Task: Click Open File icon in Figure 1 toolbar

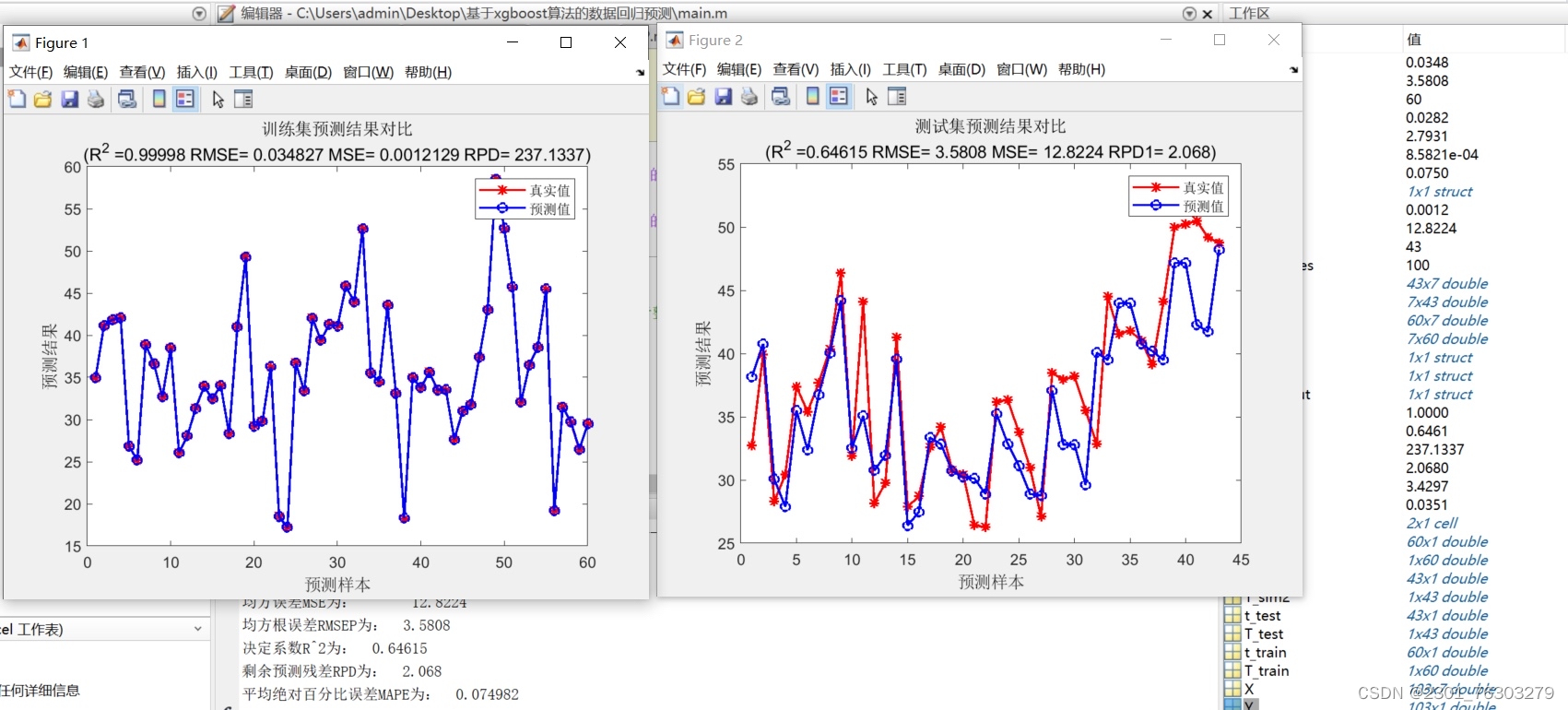Action: pyautogui.click(x=42, y=99)
